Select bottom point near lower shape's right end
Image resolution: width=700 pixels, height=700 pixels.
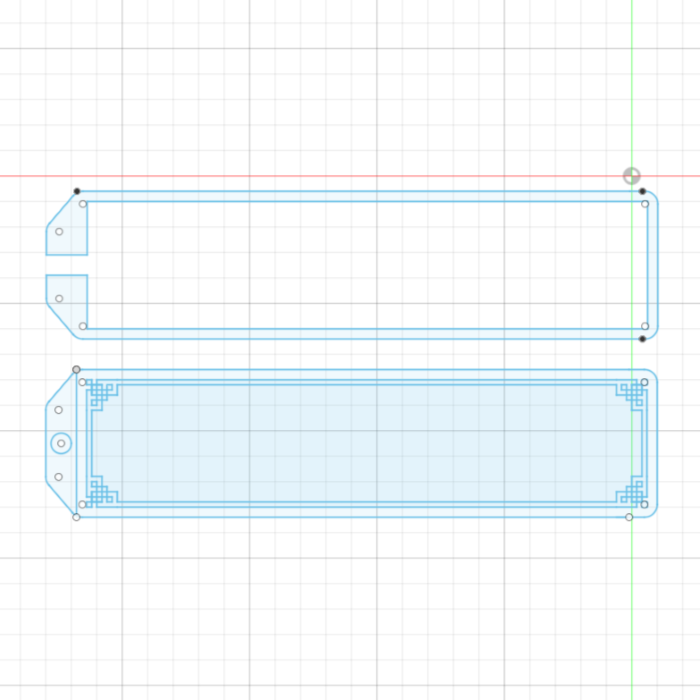pos(629,517)
